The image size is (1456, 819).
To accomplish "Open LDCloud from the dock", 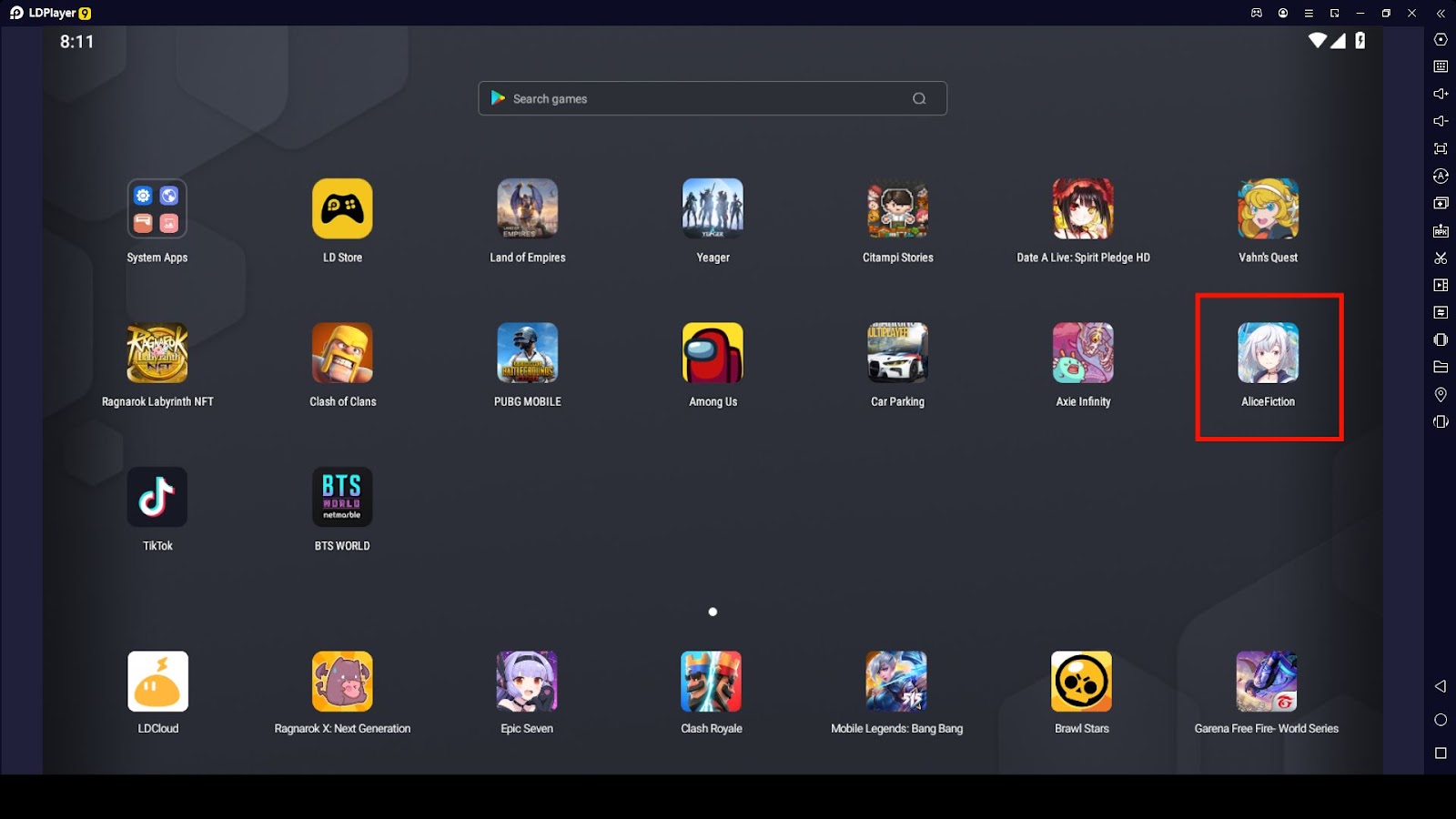I will tap(158, 682).
